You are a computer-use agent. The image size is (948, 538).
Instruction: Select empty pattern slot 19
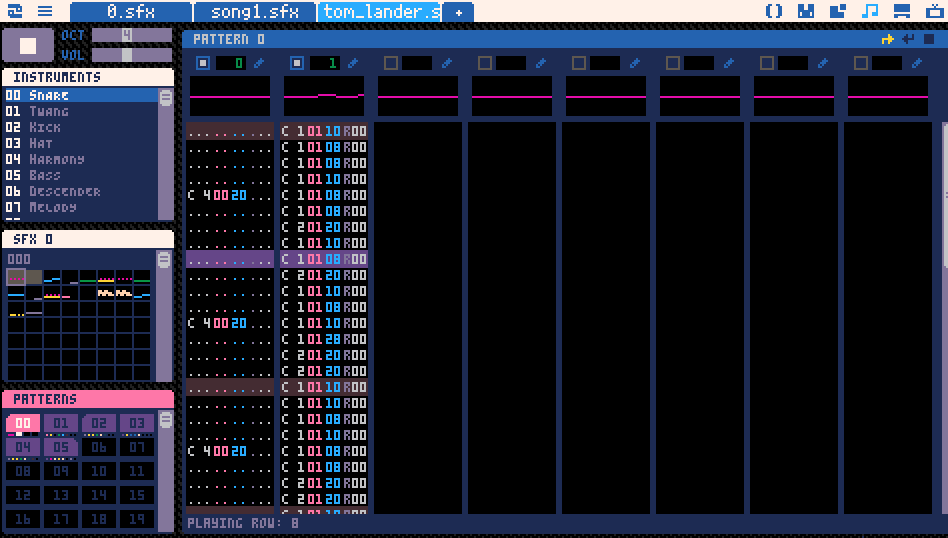[137, 519]
